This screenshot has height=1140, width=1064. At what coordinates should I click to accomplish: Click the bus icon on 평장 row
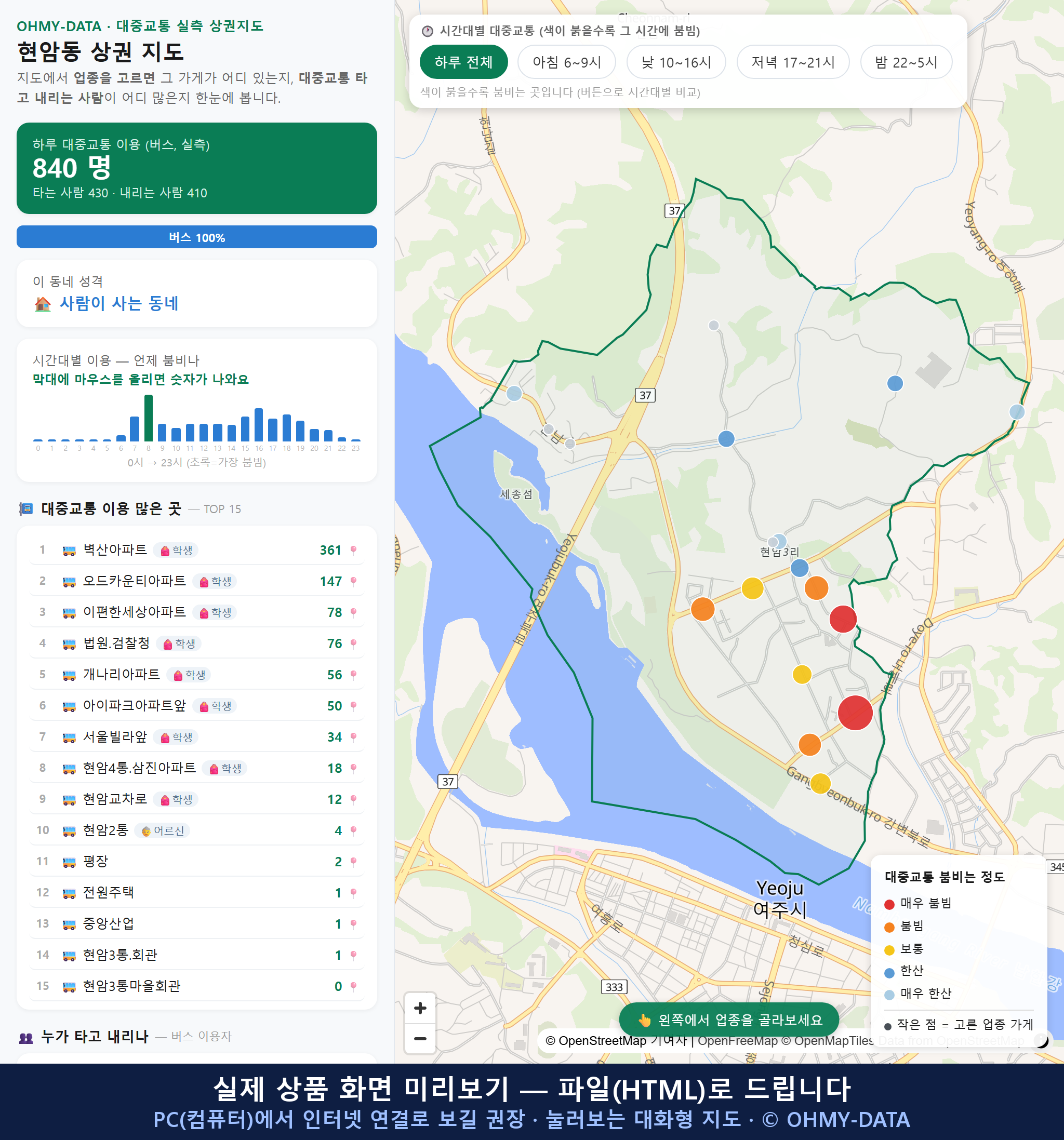(69, 862)
